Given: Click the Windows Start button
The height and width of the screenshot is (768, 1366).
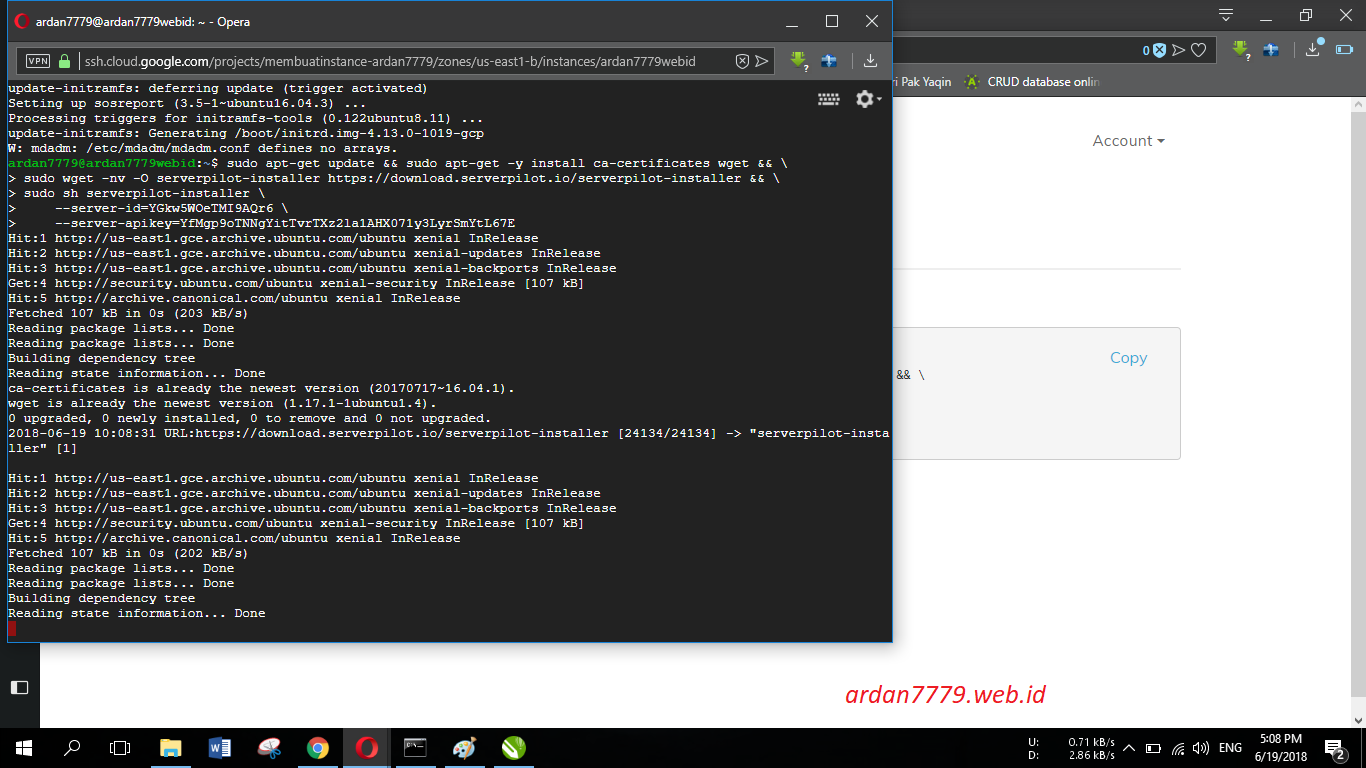Looking at the screenshot, I should point(21,747).
